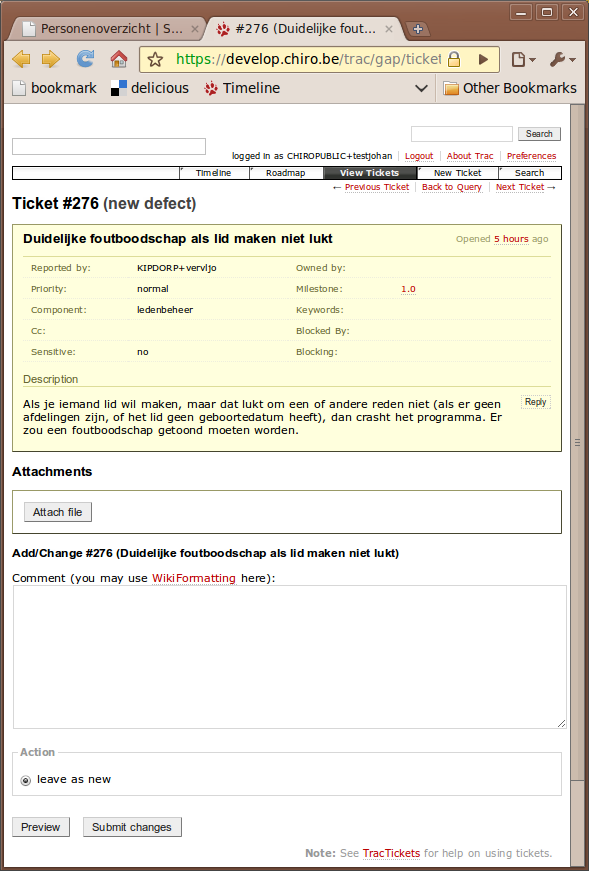Open the Timeline navigation item
Image resolution: width=589 pixels, height=871 pixels.
tap(213, 173)
